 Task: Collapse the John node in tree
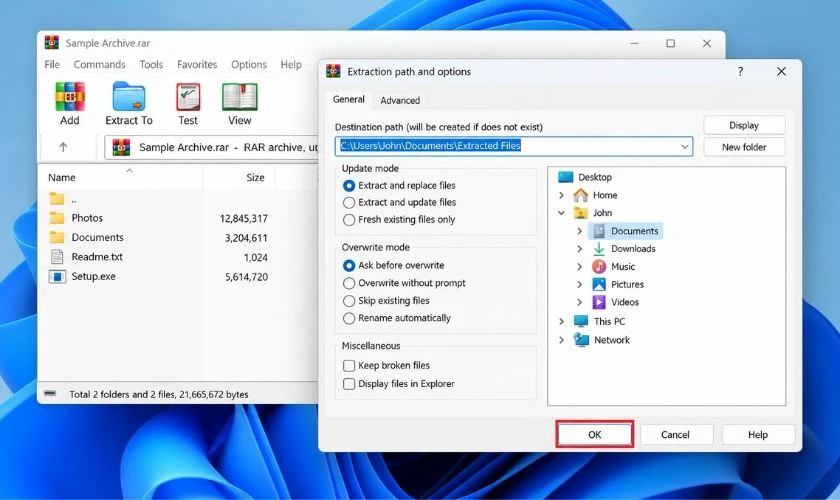click(x=561, y=213)
